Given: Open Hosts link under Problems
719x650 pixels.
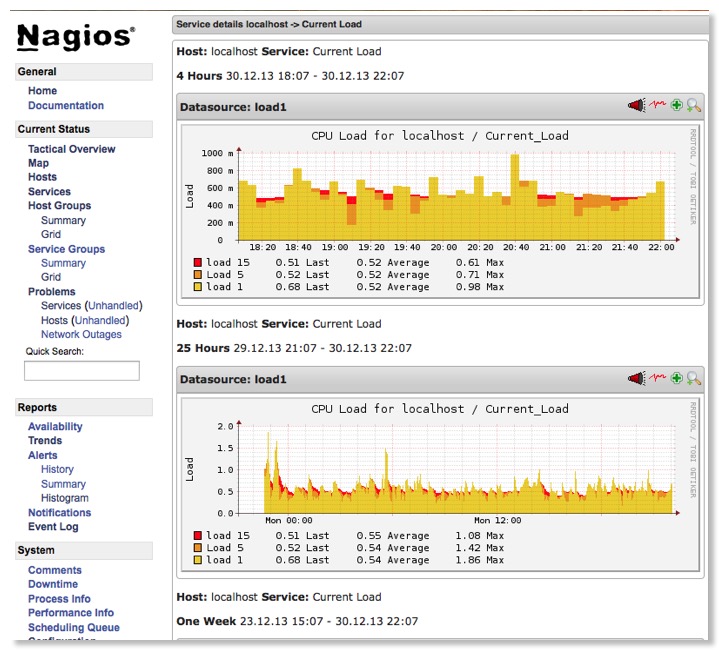Looking at the screenshot, I should [x=54, y=320].
